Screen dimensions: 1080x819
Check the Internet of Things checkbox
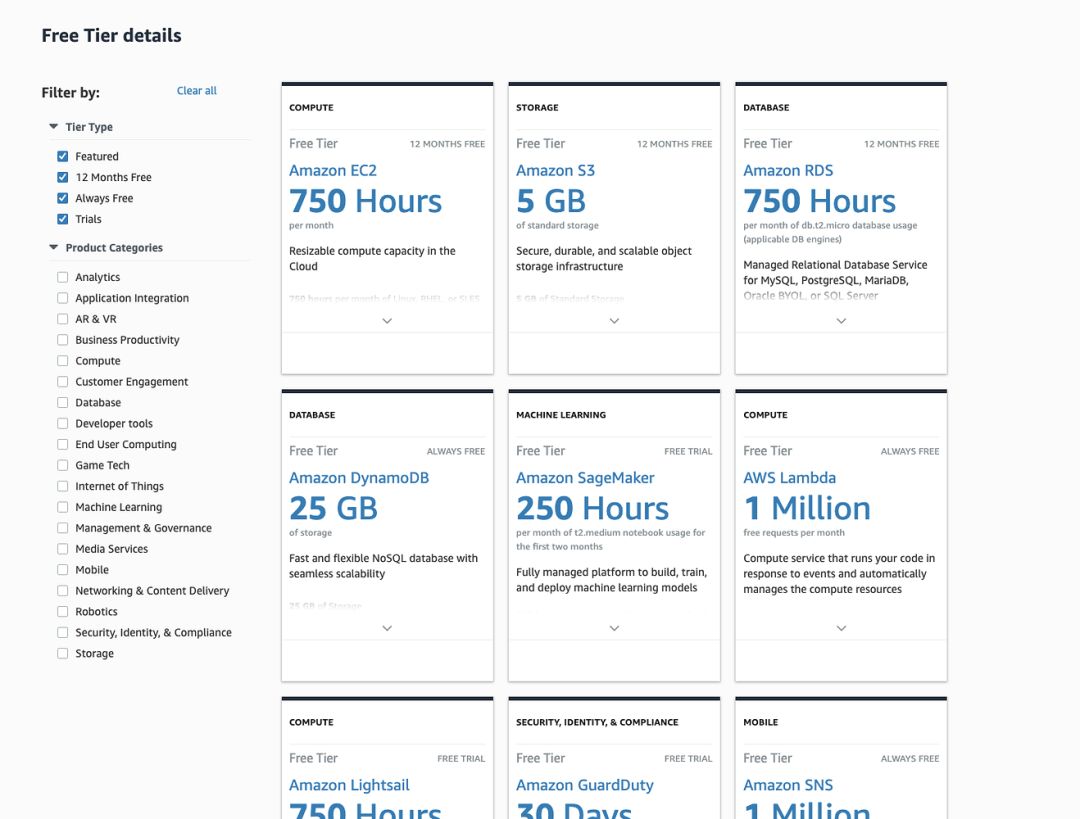click(63, 486)
